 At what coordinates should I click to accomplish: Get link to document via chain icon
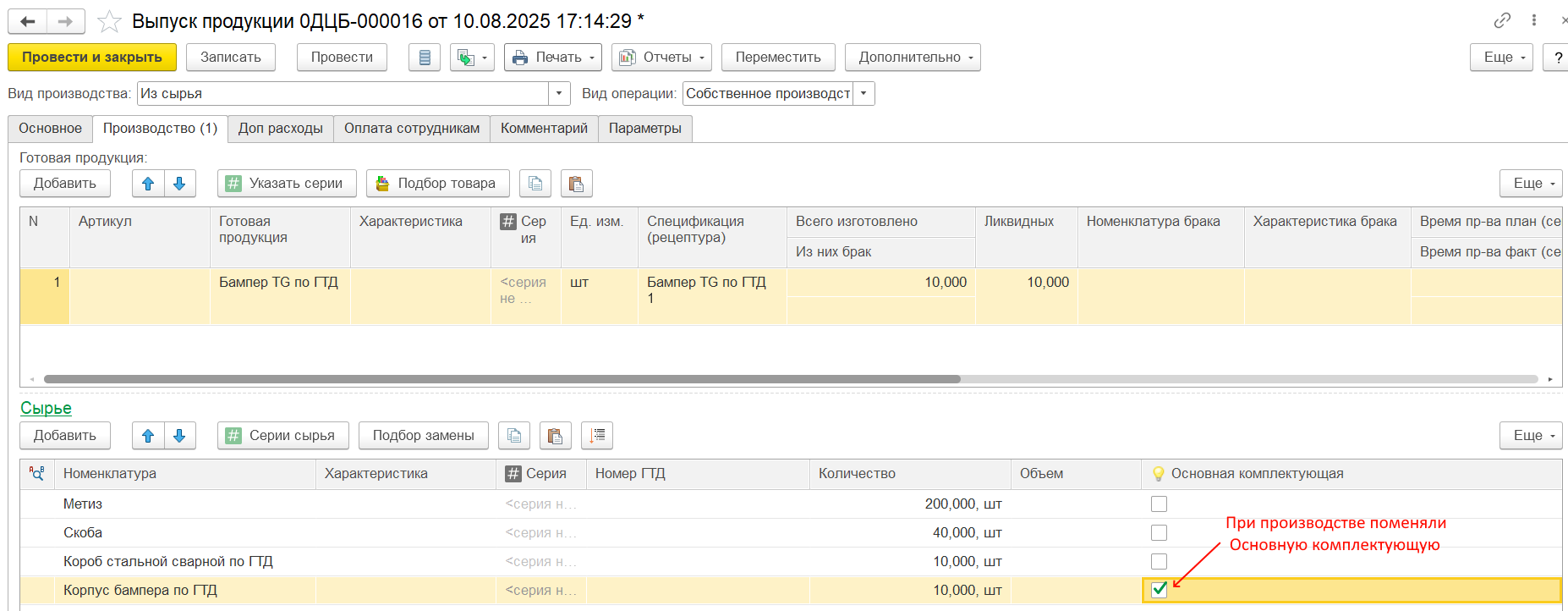click(x=1502, y=20)
